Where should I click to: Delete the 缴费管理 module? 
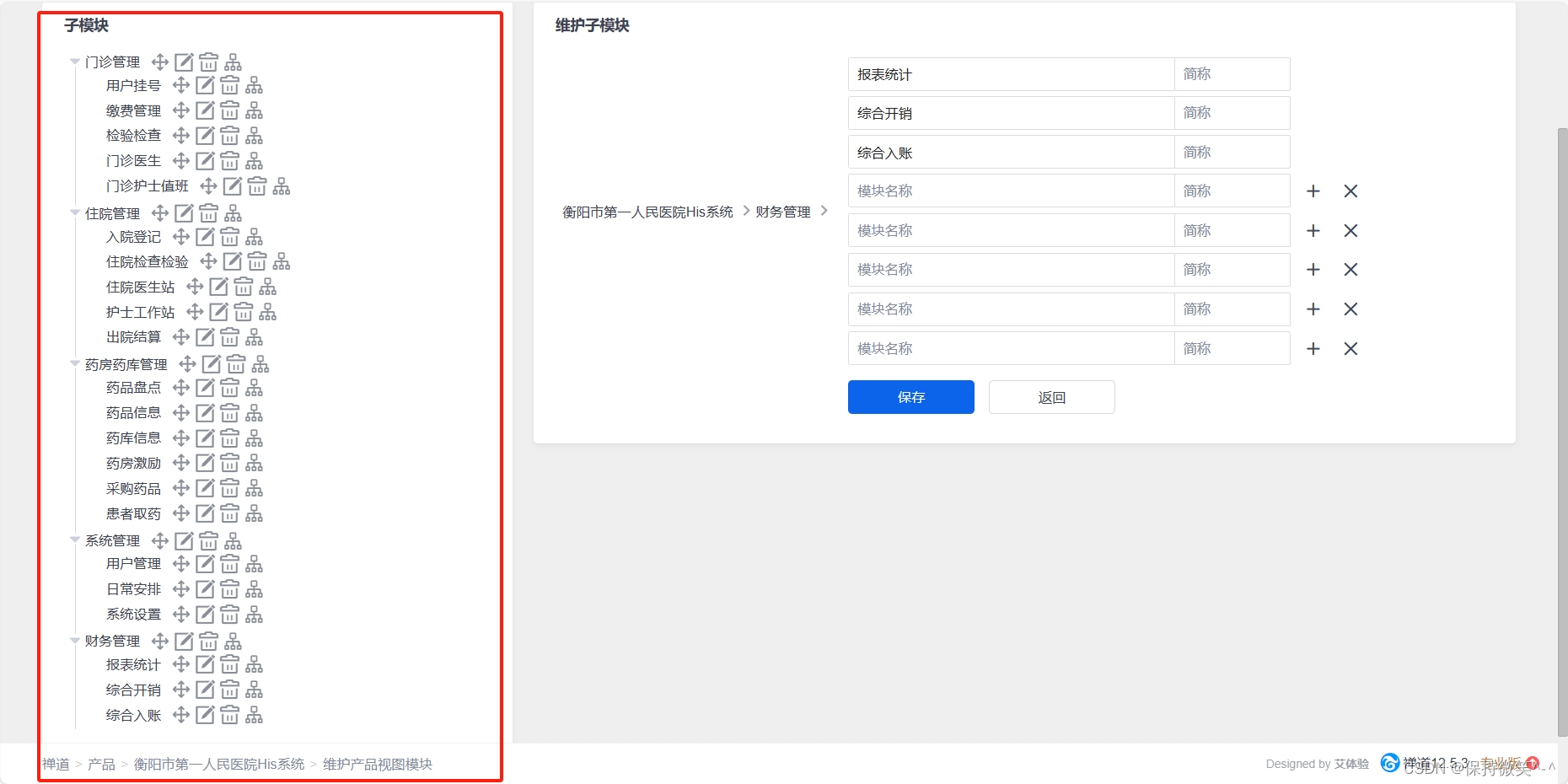tap(229, 110)
